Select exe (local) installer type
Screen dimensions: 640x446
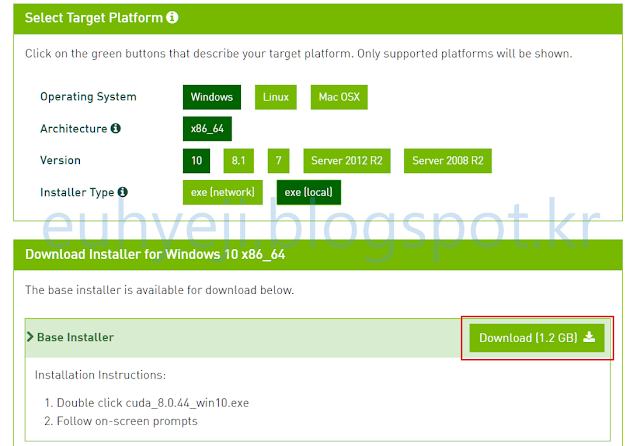[309, 192]
